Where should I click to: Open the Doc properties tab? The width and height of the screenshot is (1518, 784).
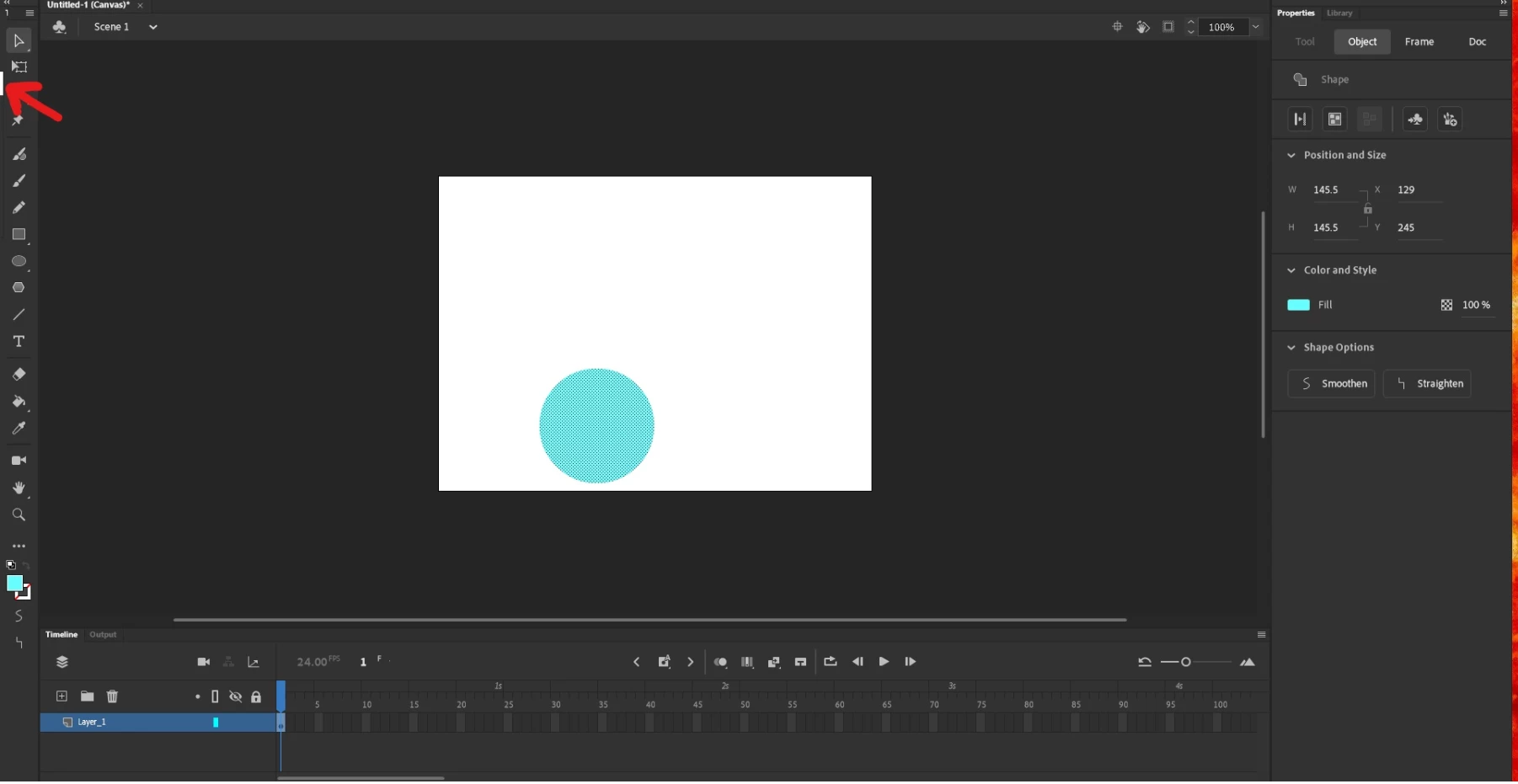pyautogui.click(x=1478, y=42)
